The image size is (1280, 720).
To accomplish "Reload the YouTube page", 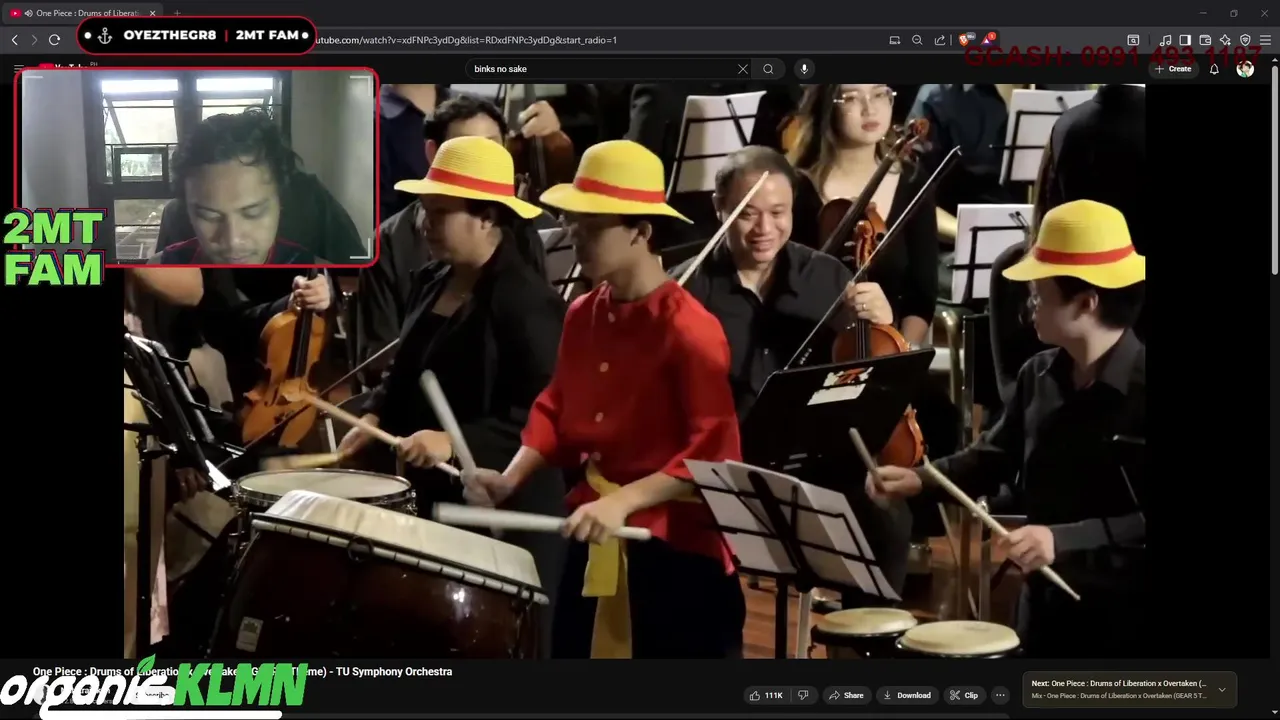I will (x=54, y=40).
